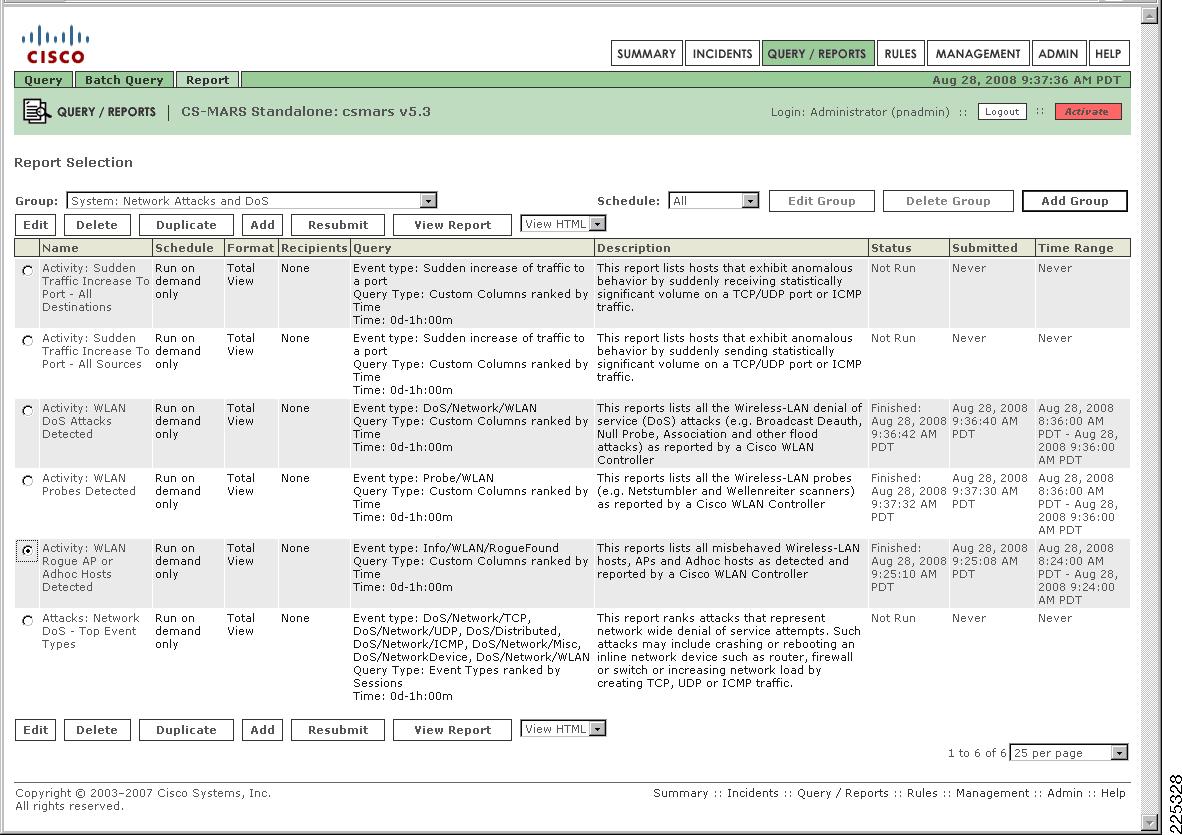
Task: Select the WLAN Probes Detected radio button
Action: point(28,480)
